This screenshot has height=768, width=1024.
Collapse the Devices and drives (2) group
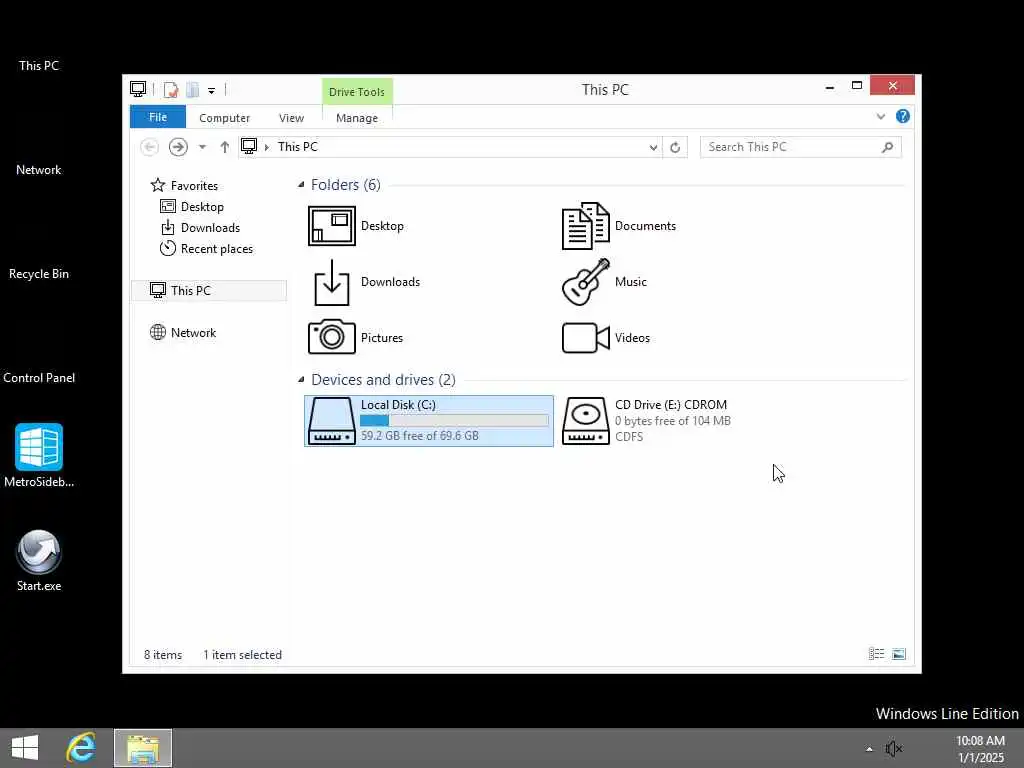click(301, 379)
